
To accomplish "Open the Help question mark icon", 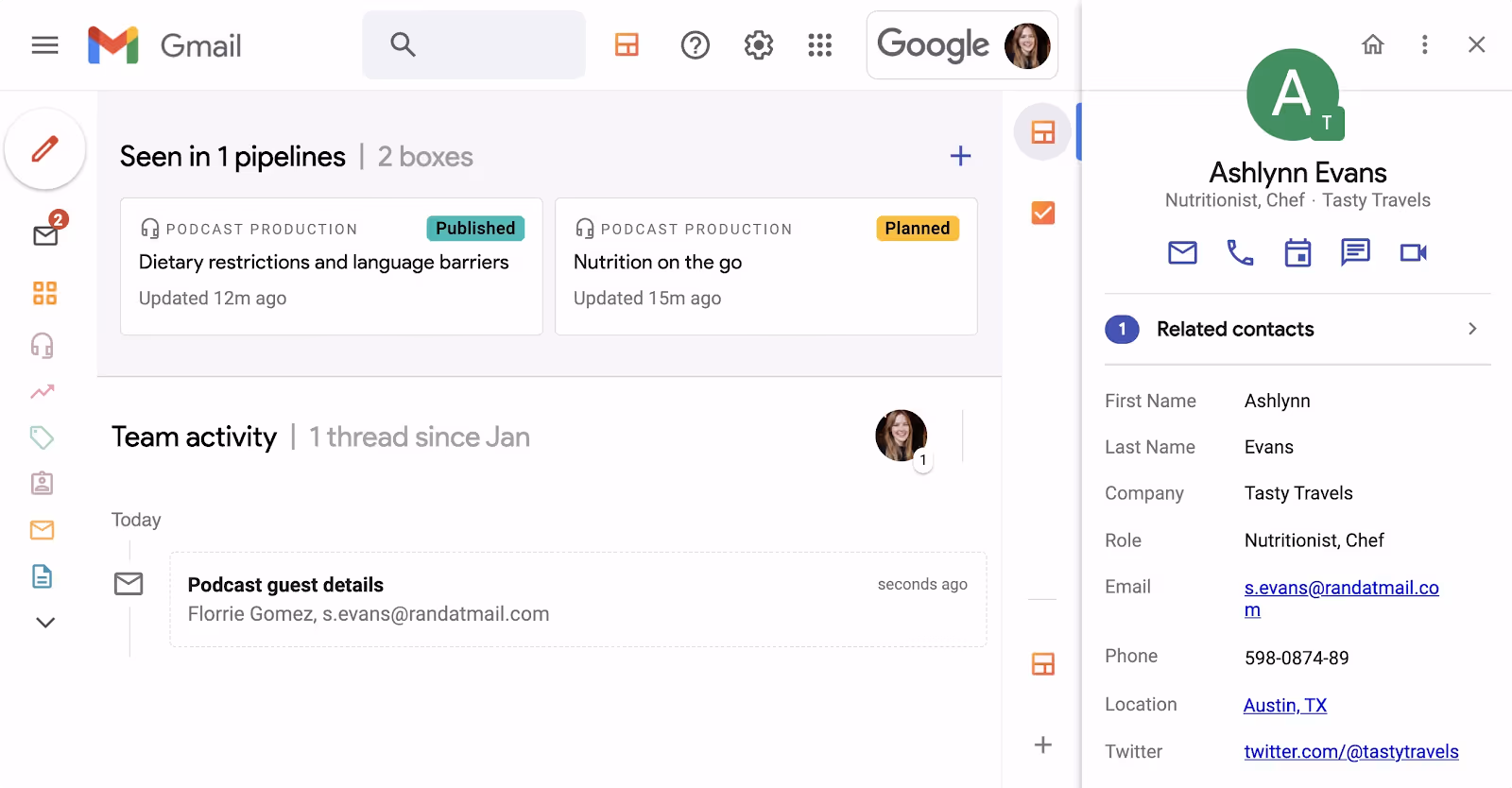I will click(696, 44).
